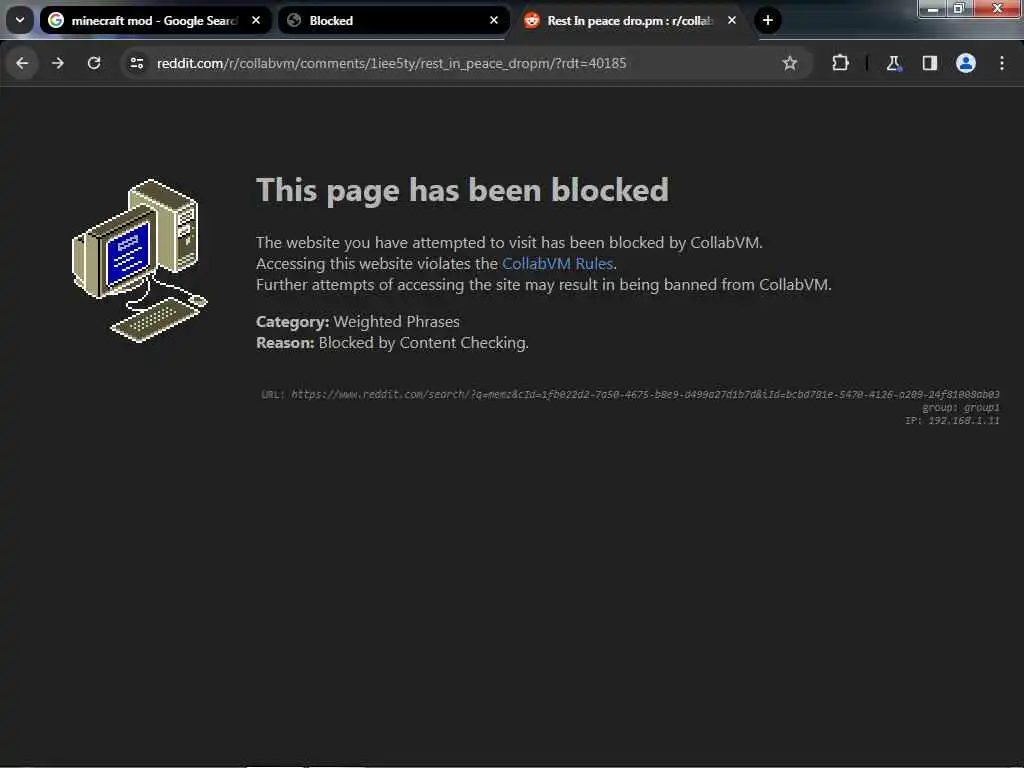Click the forward navigation arrow
The image size is (1024, 768).
coord(58,63)
